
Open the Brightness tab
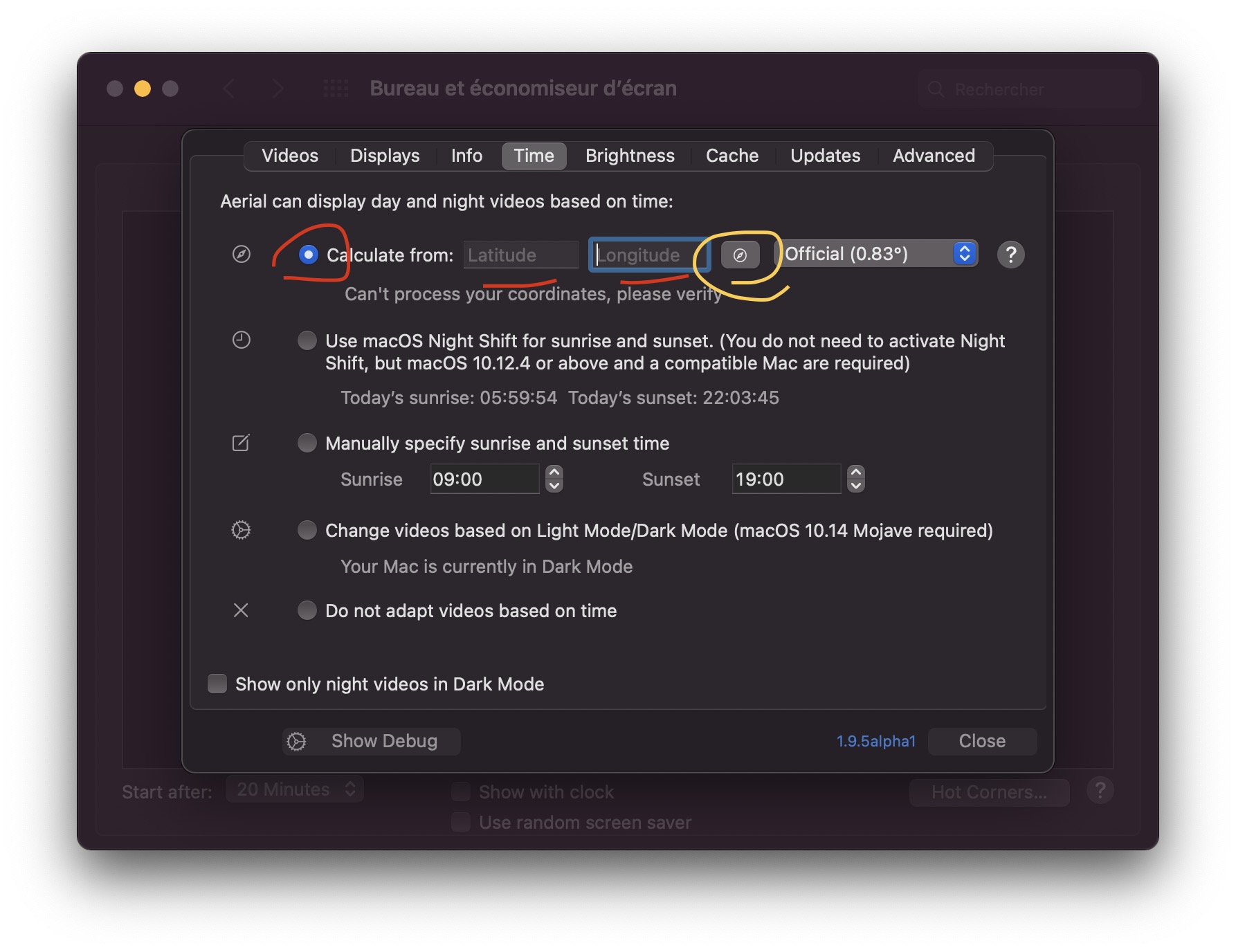point(630,156)
